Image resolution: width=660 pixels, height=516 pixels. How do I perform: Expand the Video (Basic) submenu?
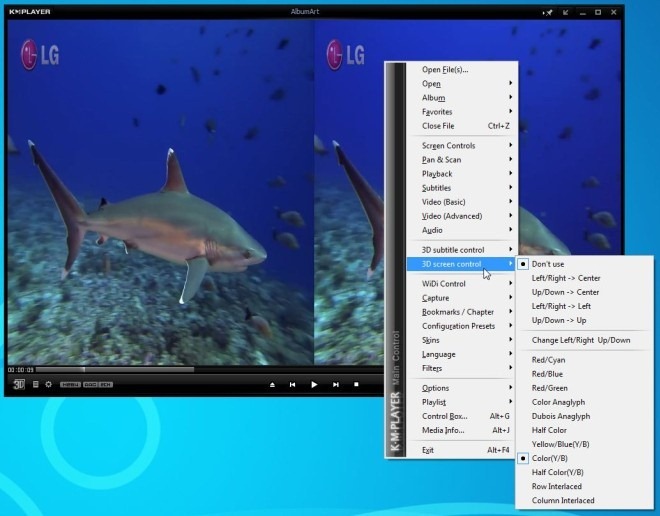(462, 202)
